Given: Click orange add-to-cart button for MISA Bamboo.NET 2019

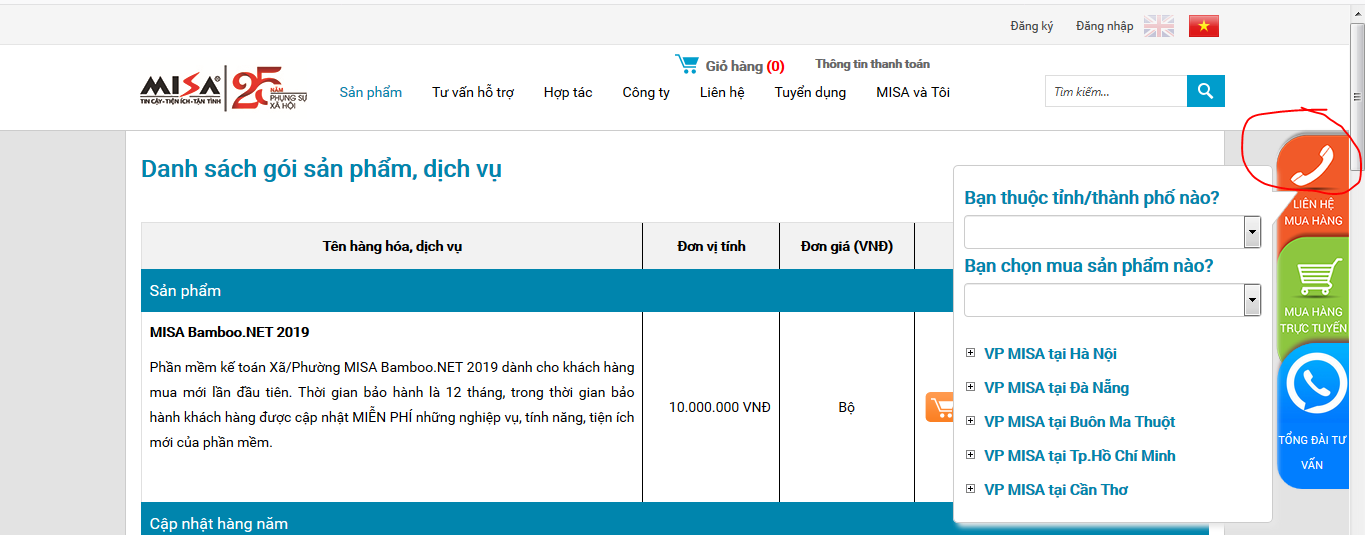Looking at the screenshot, I should 939,407.
